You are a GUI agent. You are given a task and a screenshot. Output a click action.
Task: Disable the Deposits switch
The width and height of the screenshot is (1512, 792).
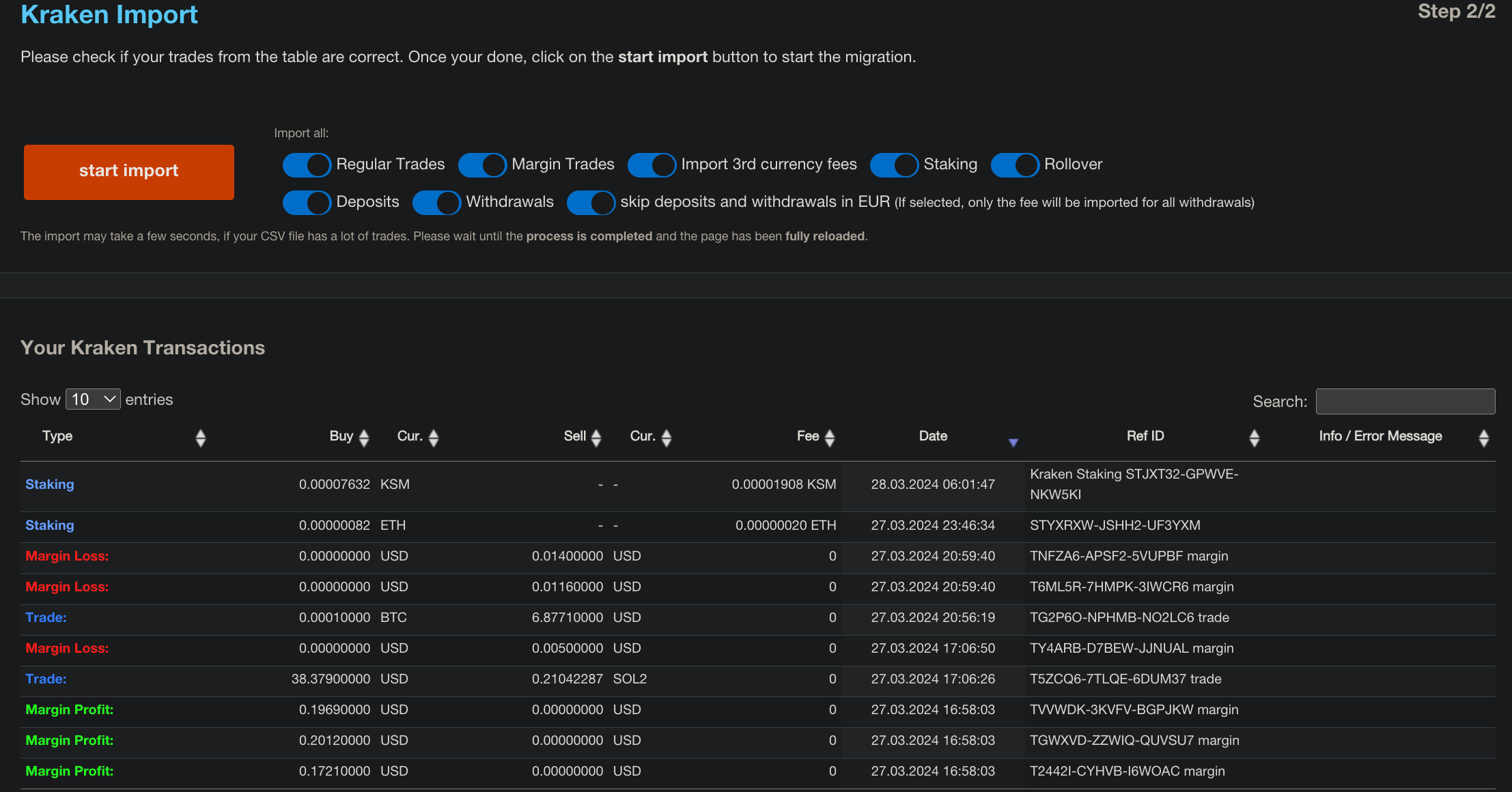(307, 202)
